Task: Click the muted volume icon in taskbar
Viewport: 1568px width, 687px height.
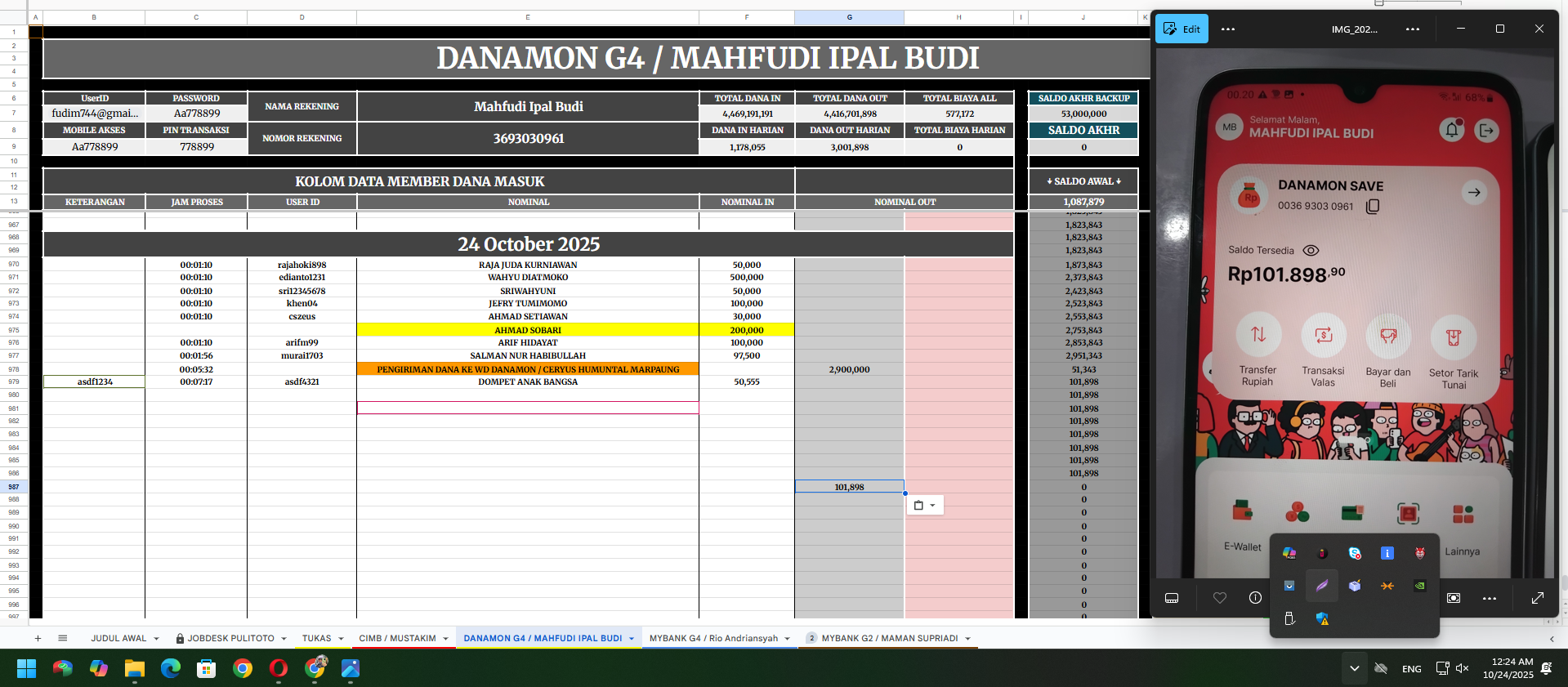Action: tap(1463, 668)
